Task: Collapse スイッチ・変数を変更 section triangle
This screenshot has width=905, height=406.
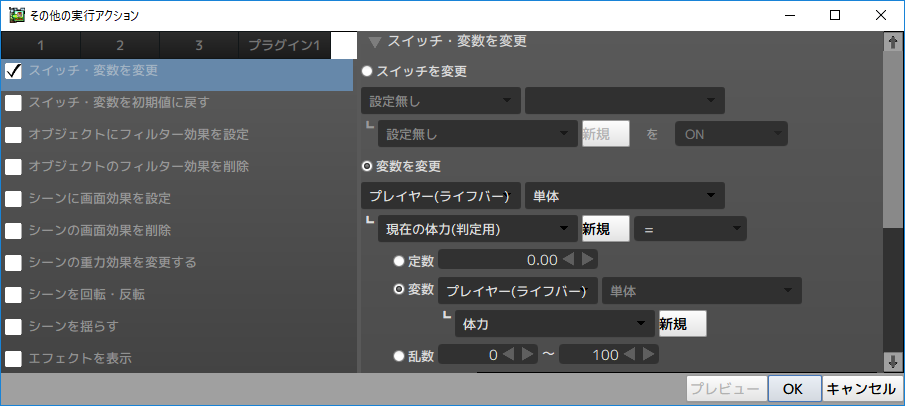Action: pos(375,42)
